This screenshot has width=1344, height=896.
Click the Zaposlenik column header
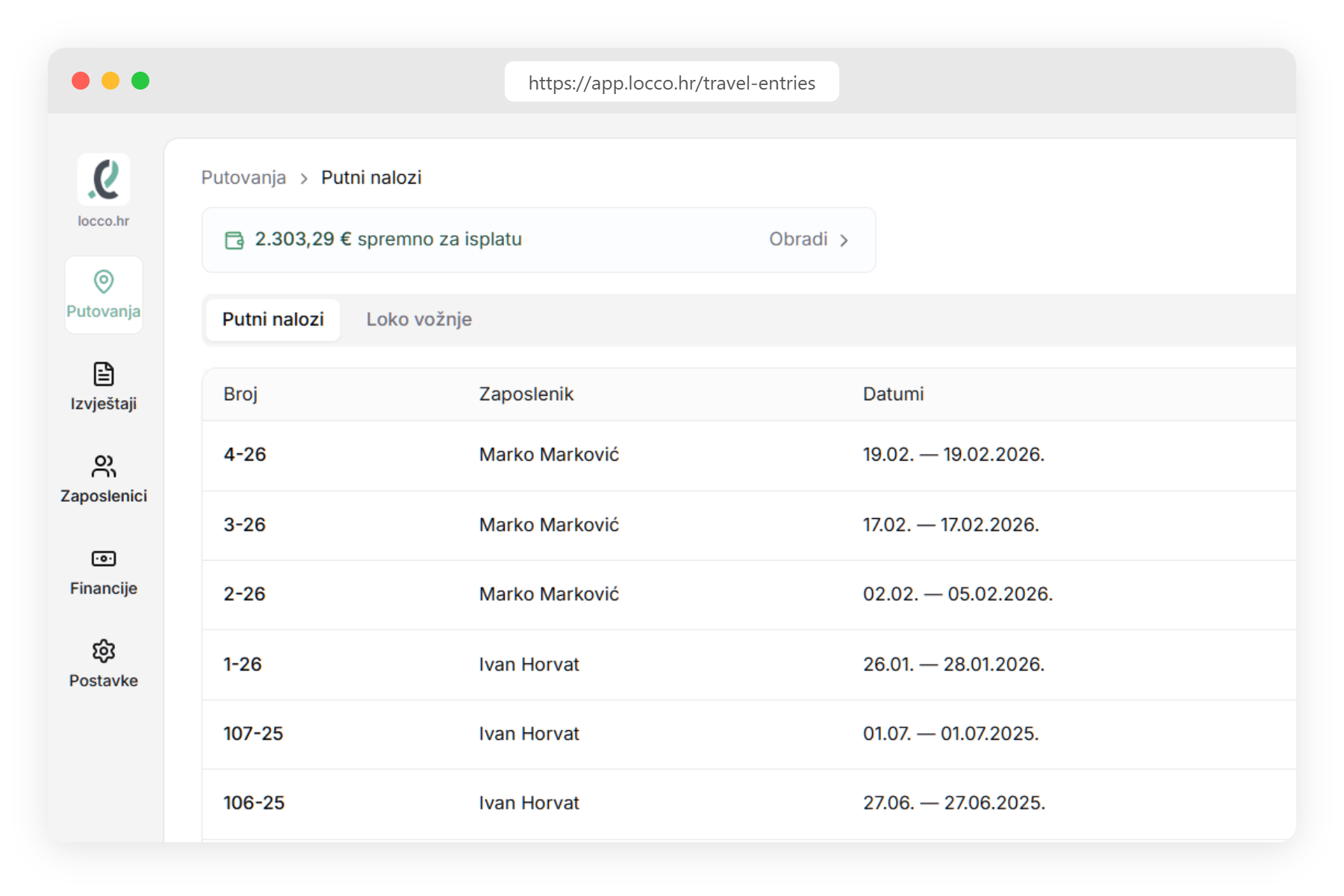pos(526,394)
